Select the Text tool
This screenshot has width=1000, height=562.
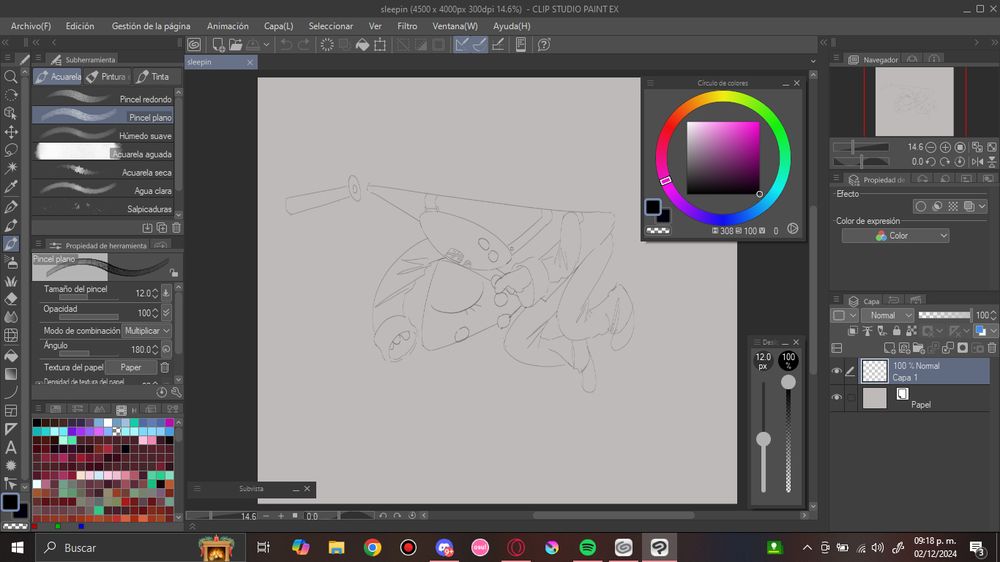(x=11, y=447)
